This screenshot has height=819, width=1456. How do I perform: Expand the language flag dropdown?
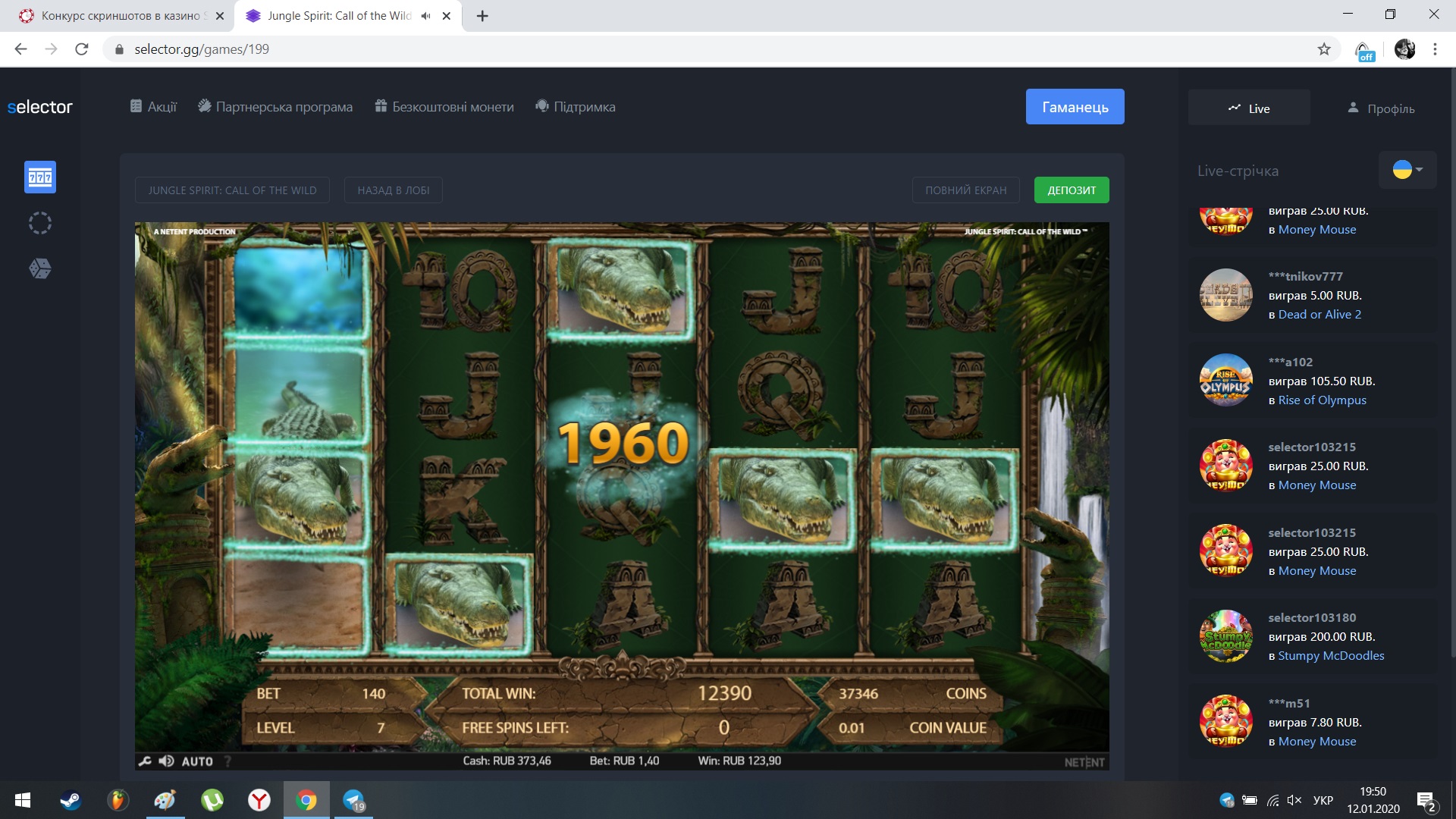coord(1407,170)
